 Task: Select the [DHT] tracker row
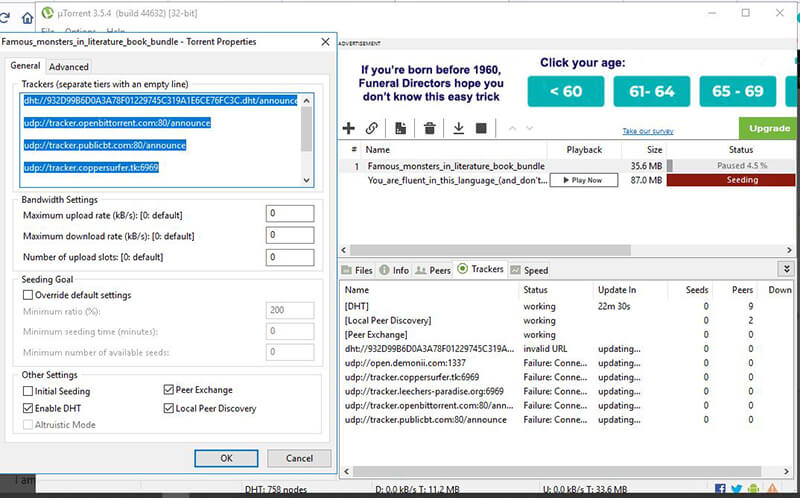(566, 306)
